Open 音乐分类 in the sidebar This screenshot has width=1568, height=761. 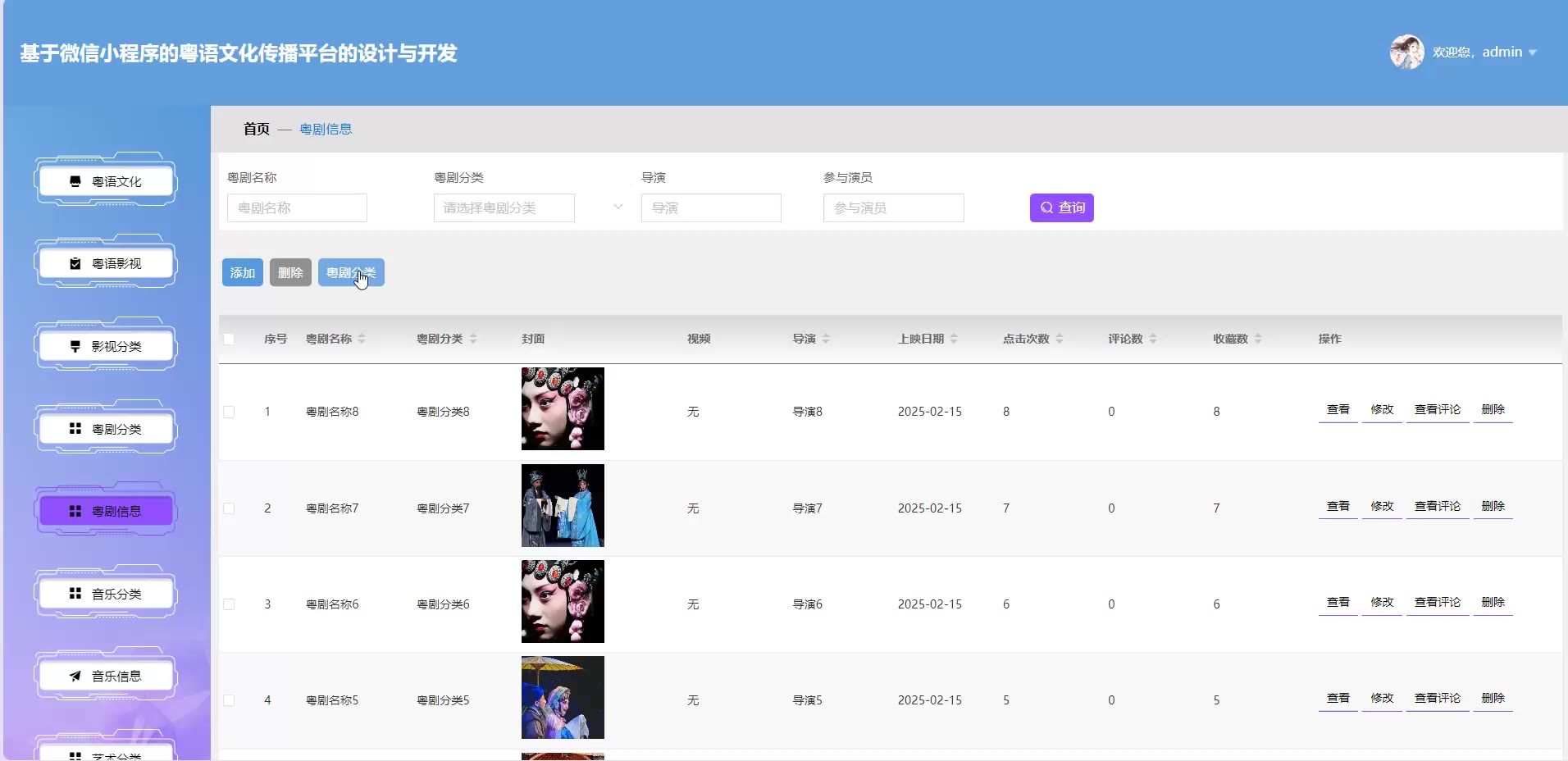pyautogui.click(x=106, y=594)
